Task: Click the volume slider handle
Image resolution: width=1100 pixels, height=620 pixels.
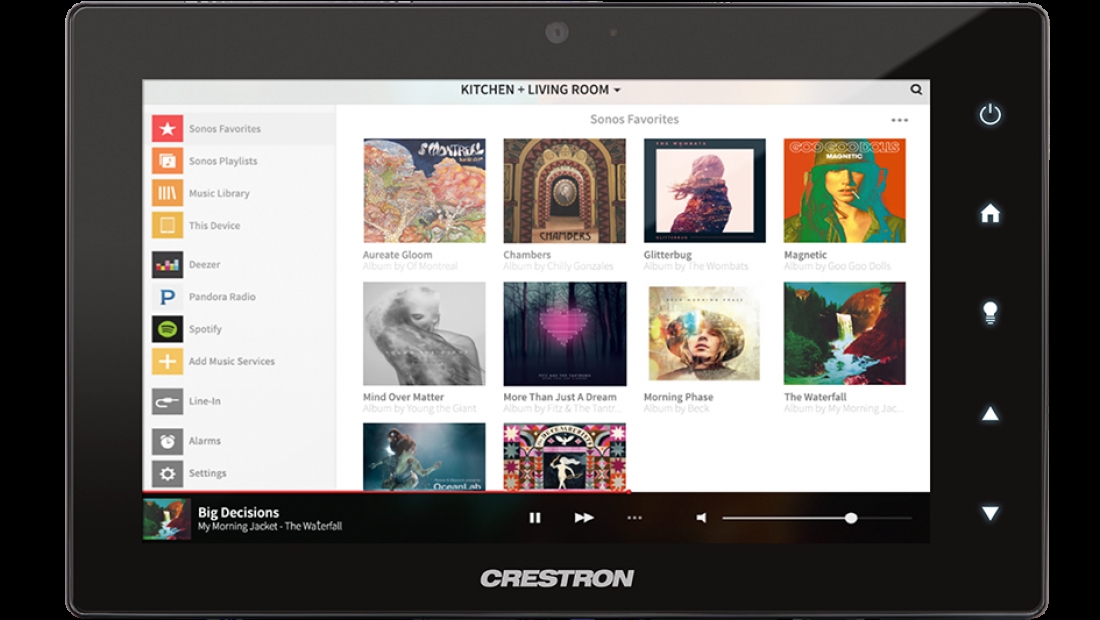Action: [850, 518]
